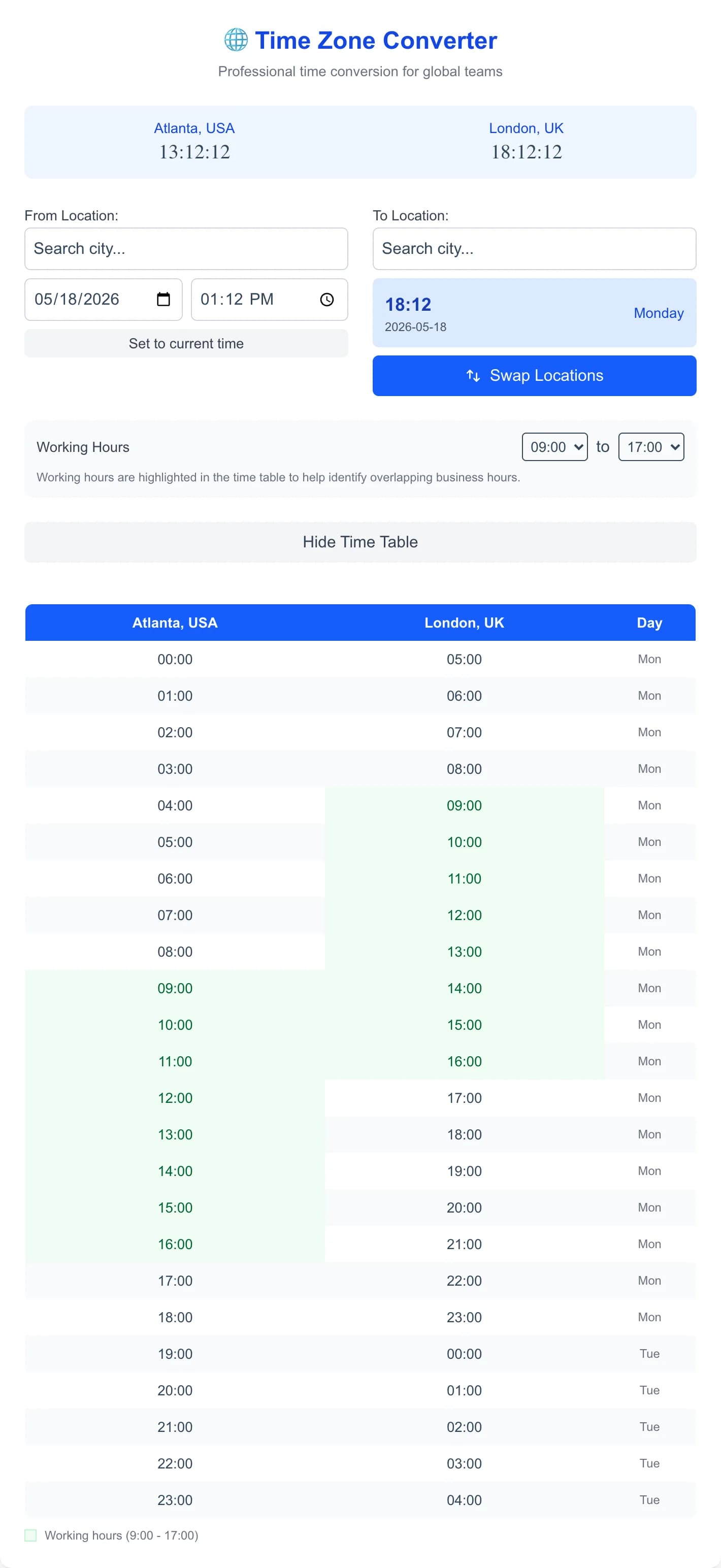
Task: Focus the From Location search city field
Action: [x=186, y=248]
